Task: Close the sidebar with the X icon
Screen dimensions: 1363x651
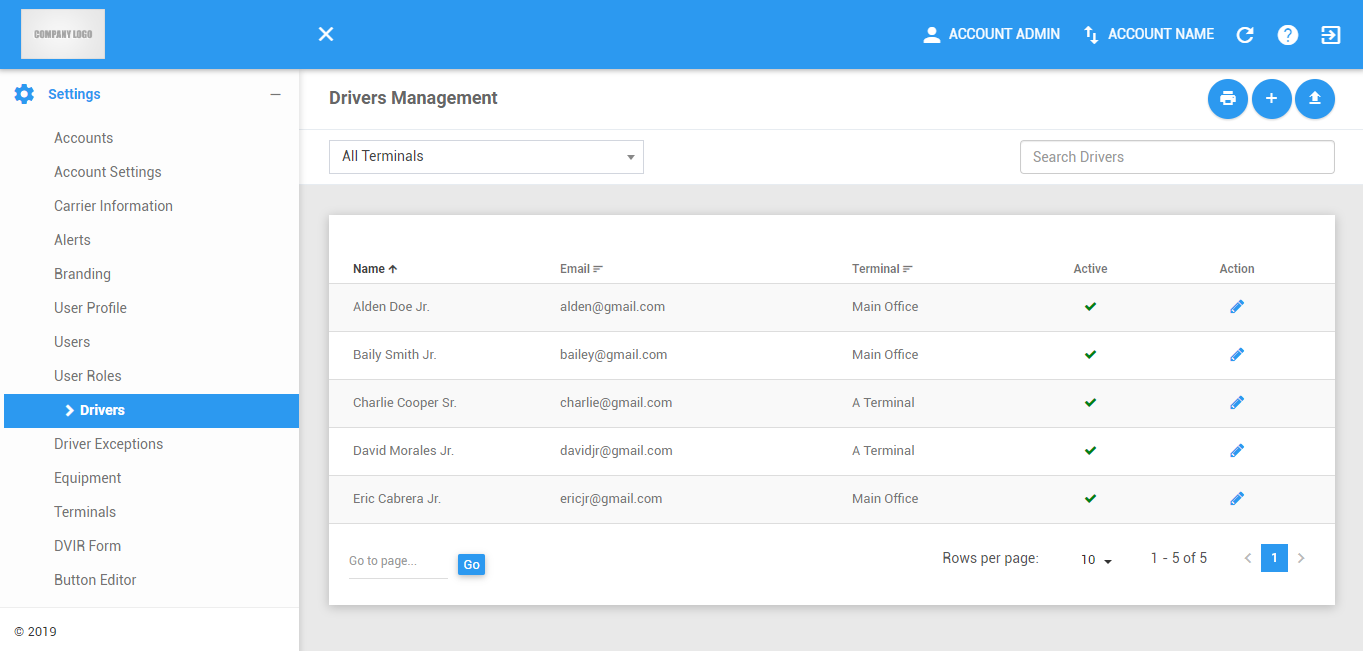Action: pos(326,34)
